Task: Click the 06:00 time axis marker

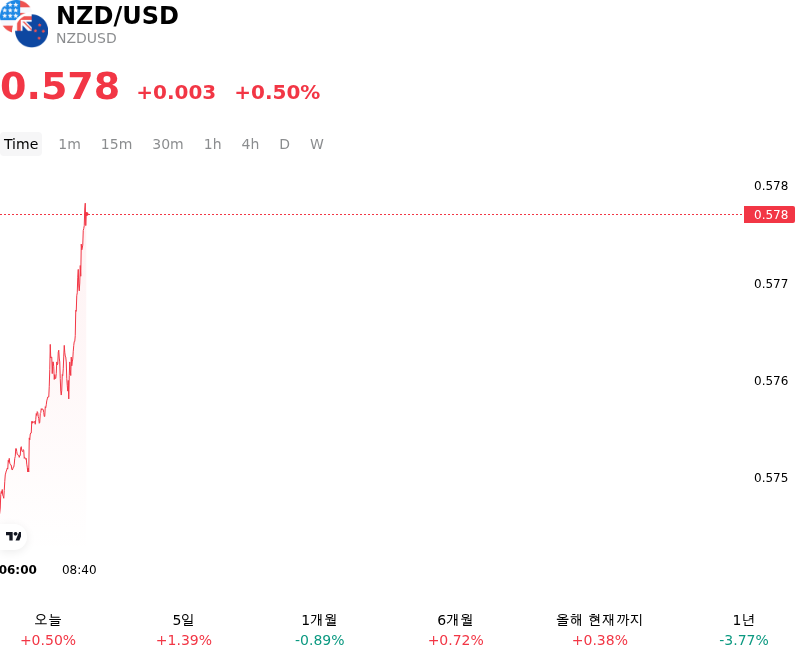Action: point(18,570)
